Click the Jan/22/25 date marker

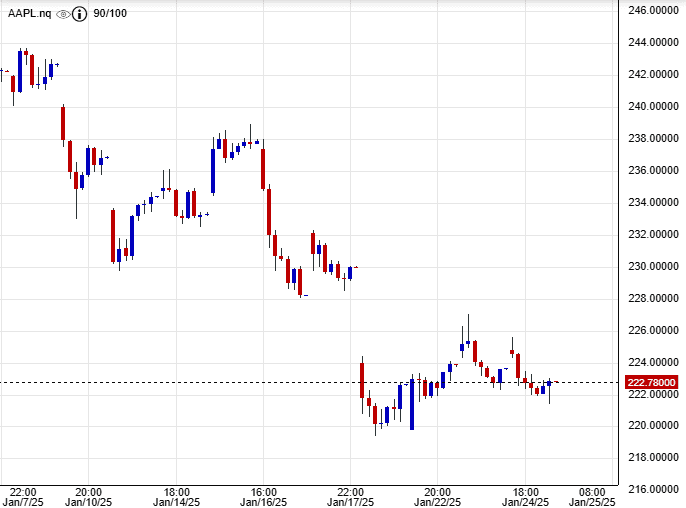pos(437,502)
